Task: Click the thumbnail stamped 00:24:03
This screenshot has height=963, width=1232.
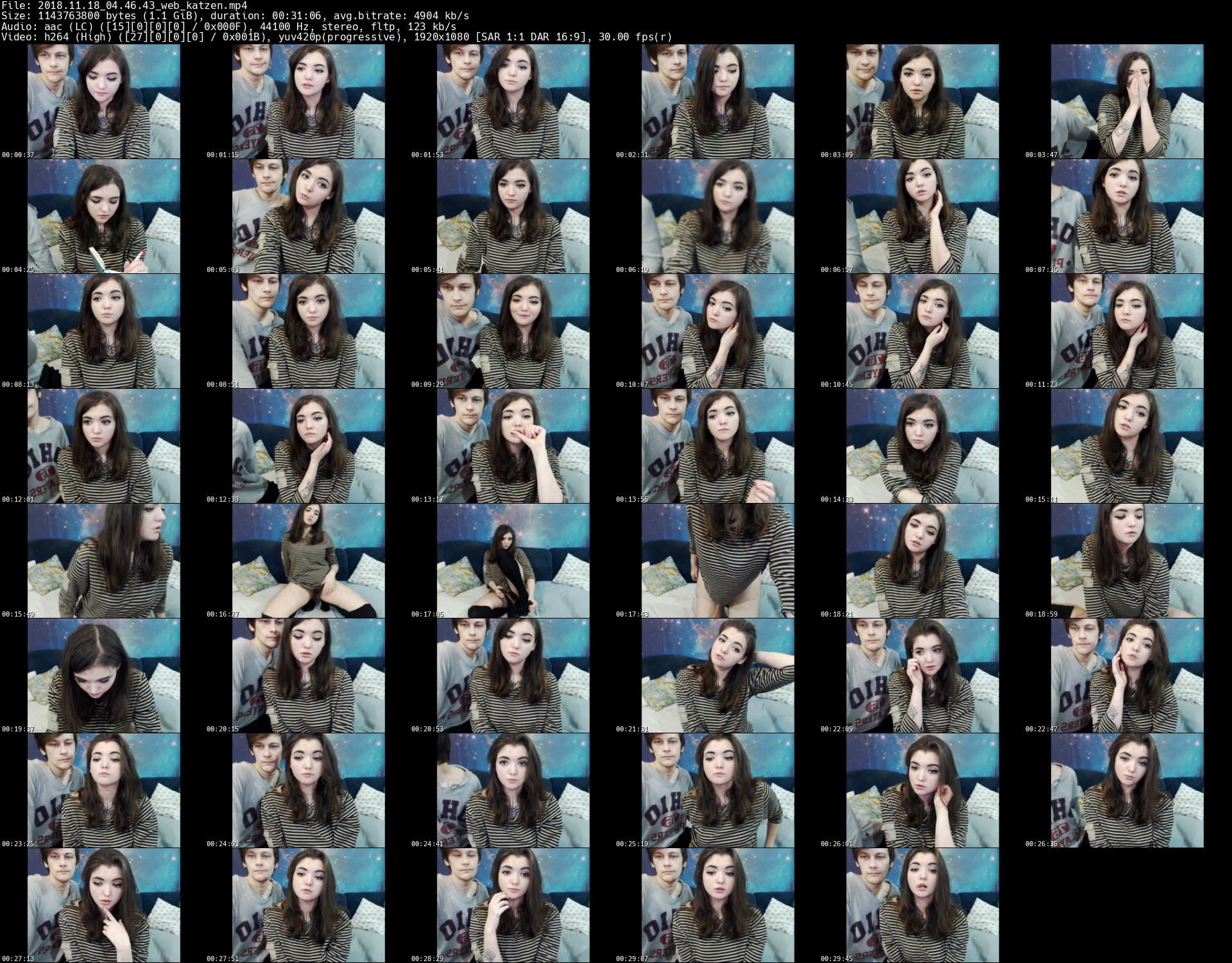Action: click(x=309, y=790)
